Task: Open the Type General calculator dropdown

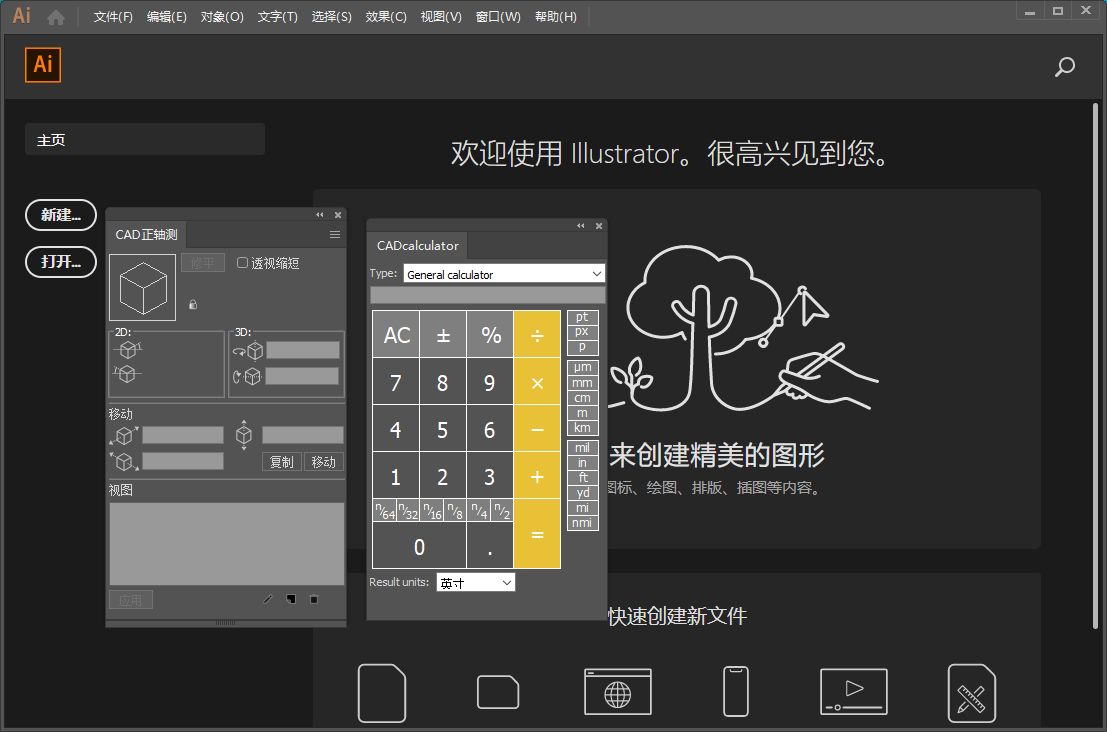Action: coord(504,274)
